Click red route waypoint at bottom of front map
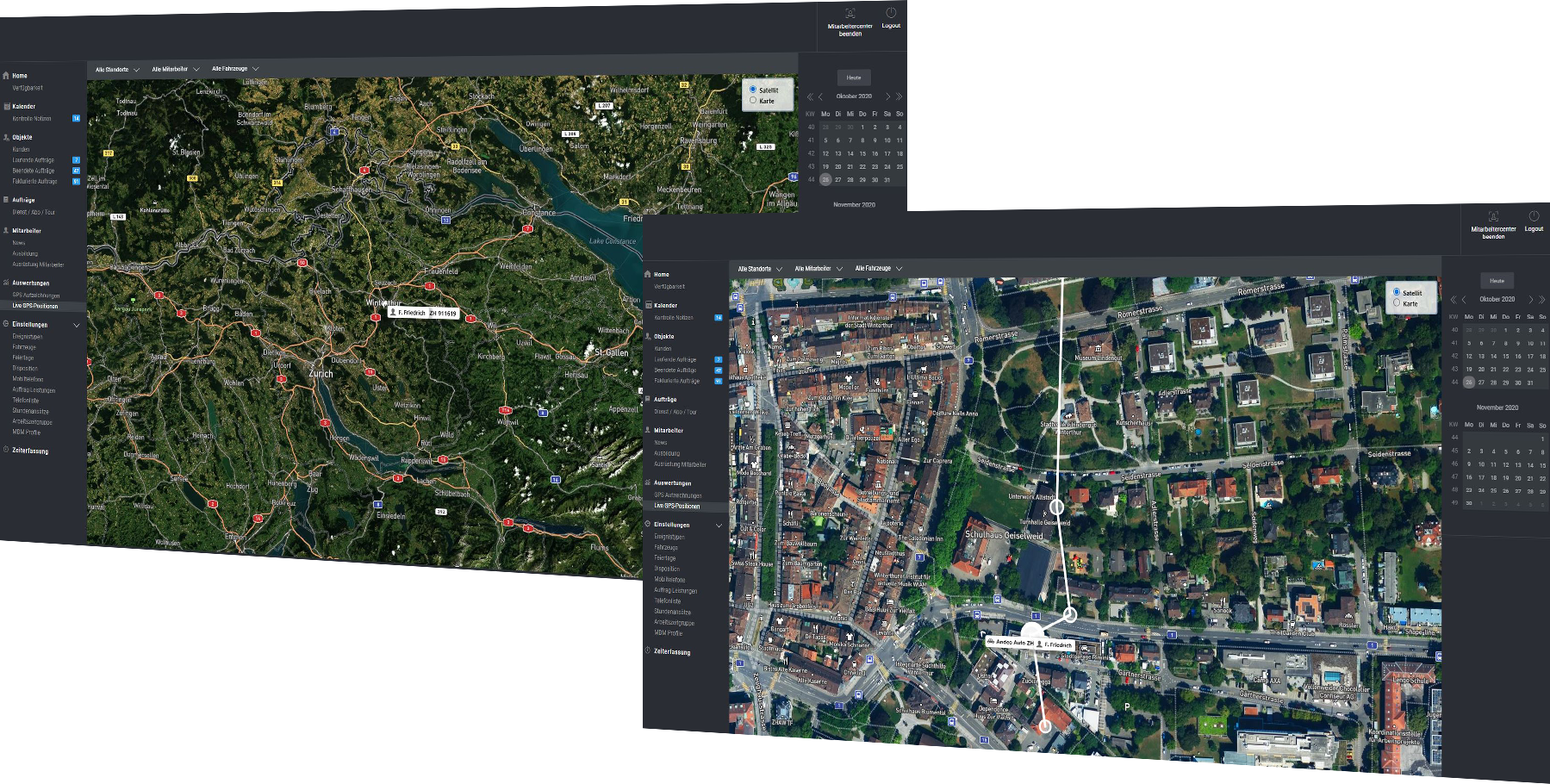This screenshot has width=1550, height=784. 1044,726
